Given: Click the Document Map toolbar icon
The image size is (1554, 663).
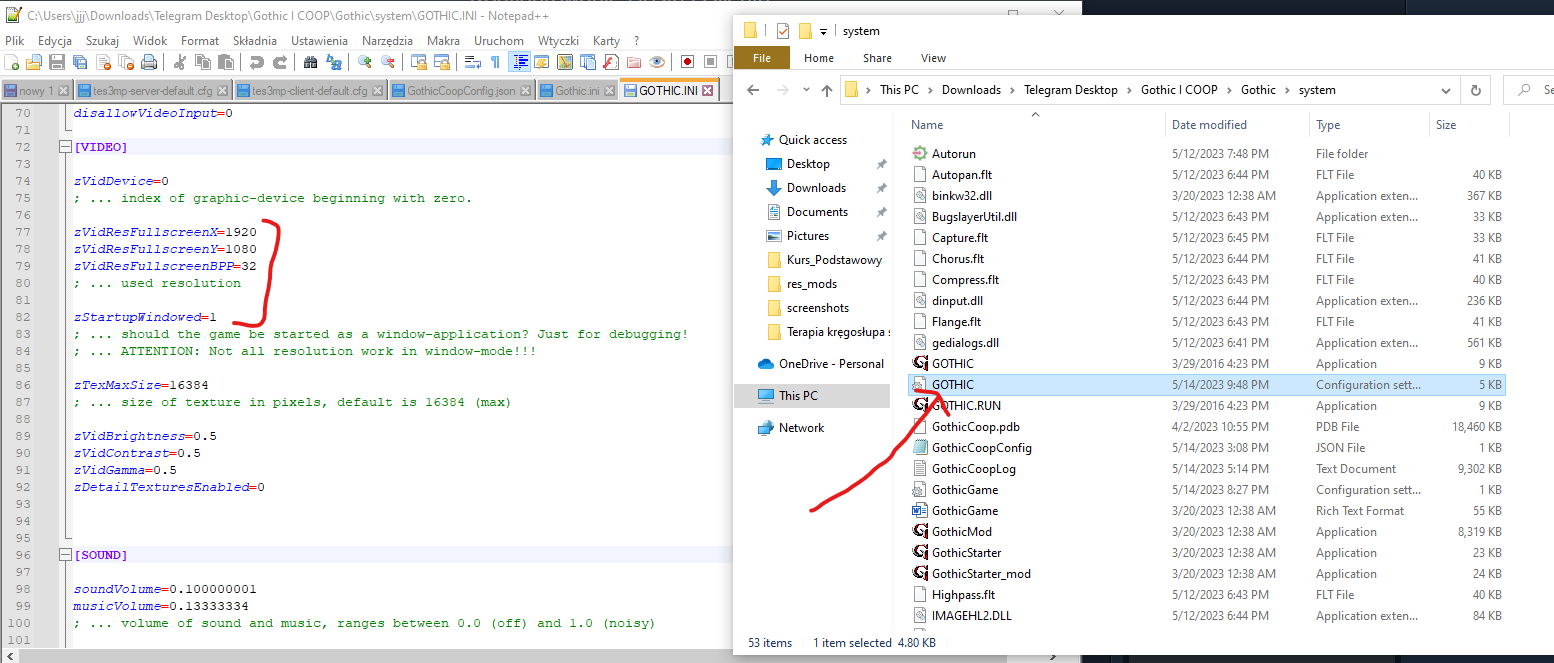Looking at the screenshot, I should [564, 62].
